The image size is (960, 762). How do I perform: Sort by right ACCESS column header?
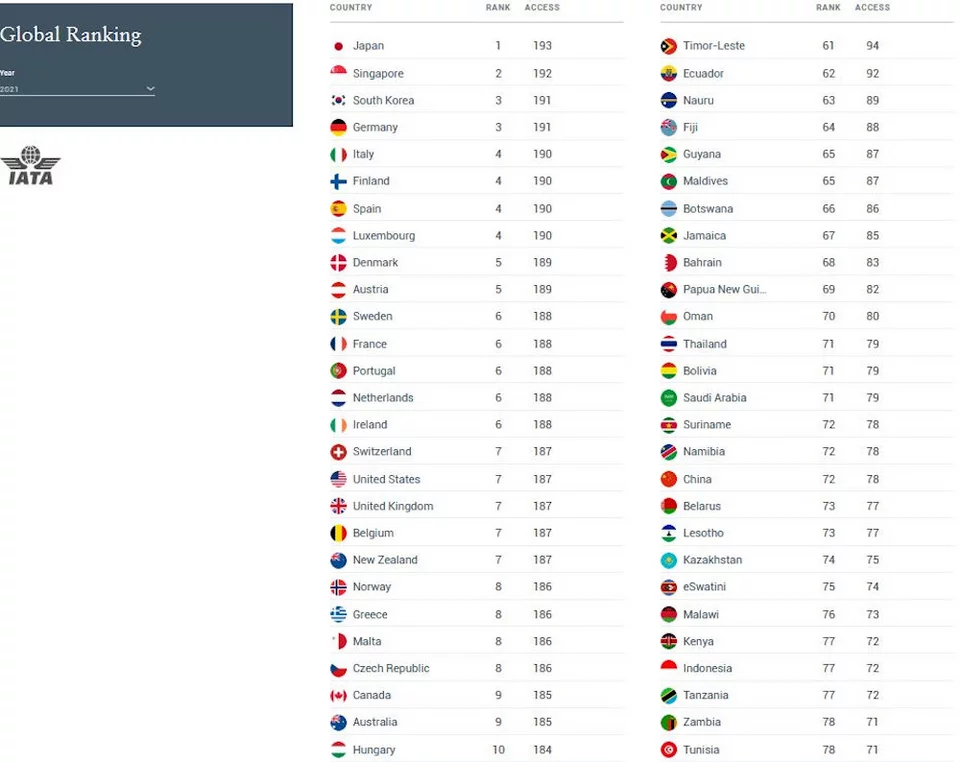872,7
